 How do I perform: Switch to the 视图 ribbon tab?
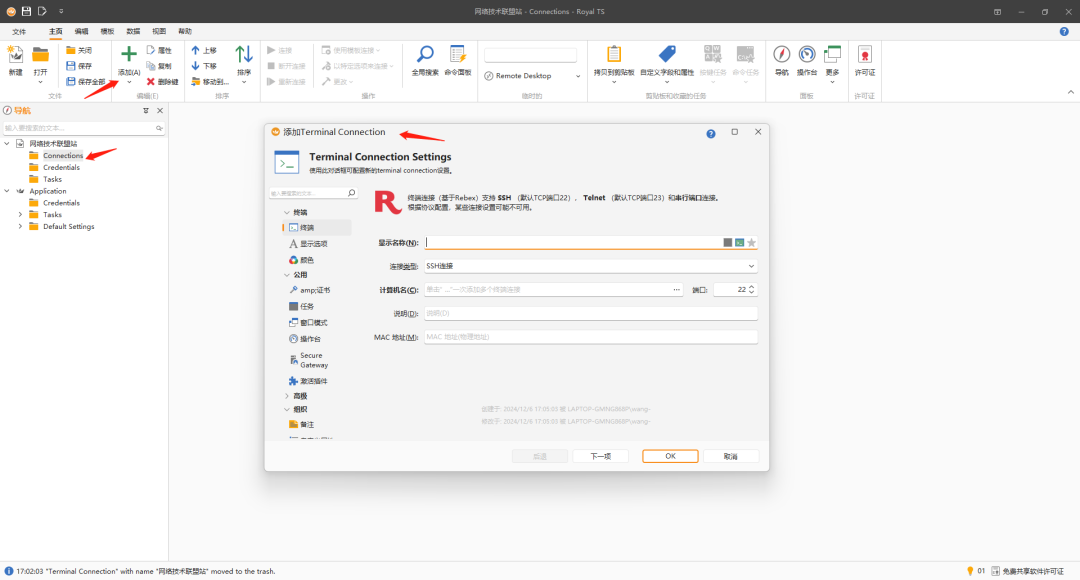(159, 32)
